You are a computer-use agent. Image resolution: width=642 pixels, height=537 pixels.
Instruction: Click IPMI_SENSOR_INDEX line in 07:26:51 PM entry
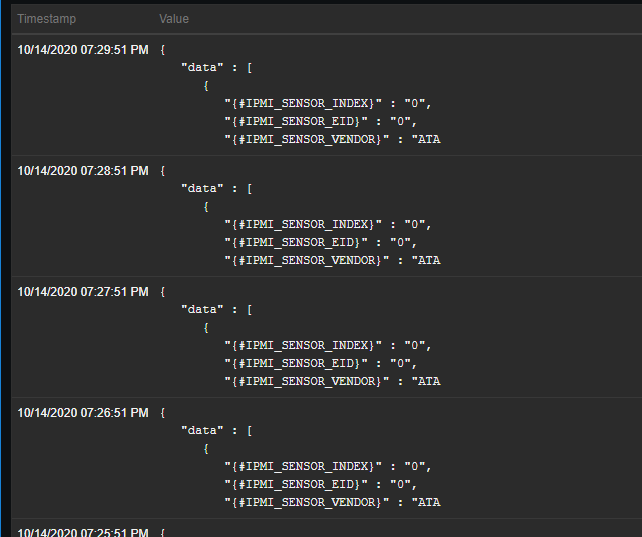pyautogui.click(x=328, y=467)
